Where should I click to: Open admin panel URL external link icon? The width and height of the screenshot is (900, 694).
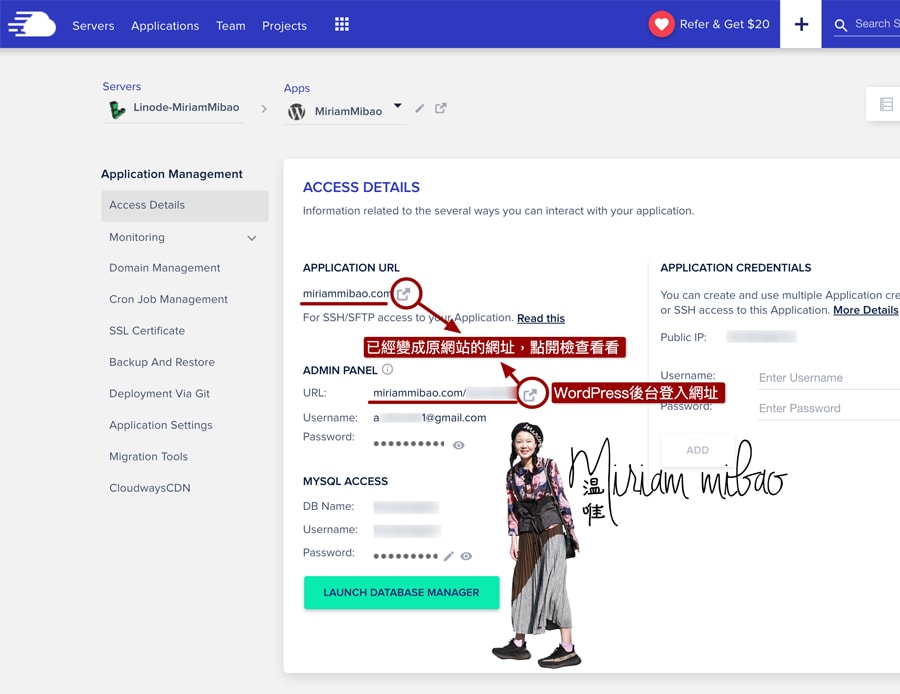tap(530, 394)
